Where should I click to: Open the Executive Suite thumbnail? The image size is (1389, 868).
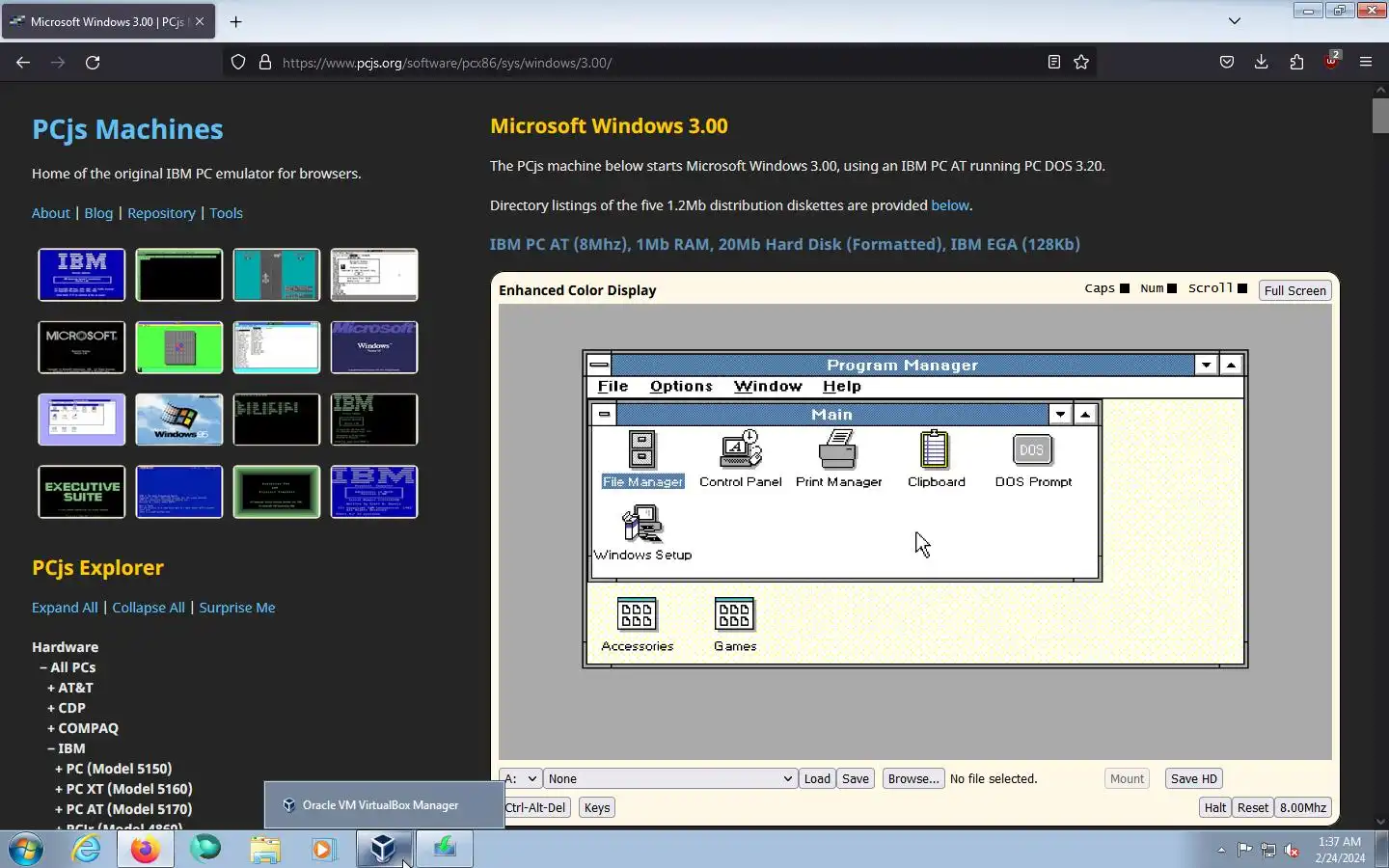point(82,492)
